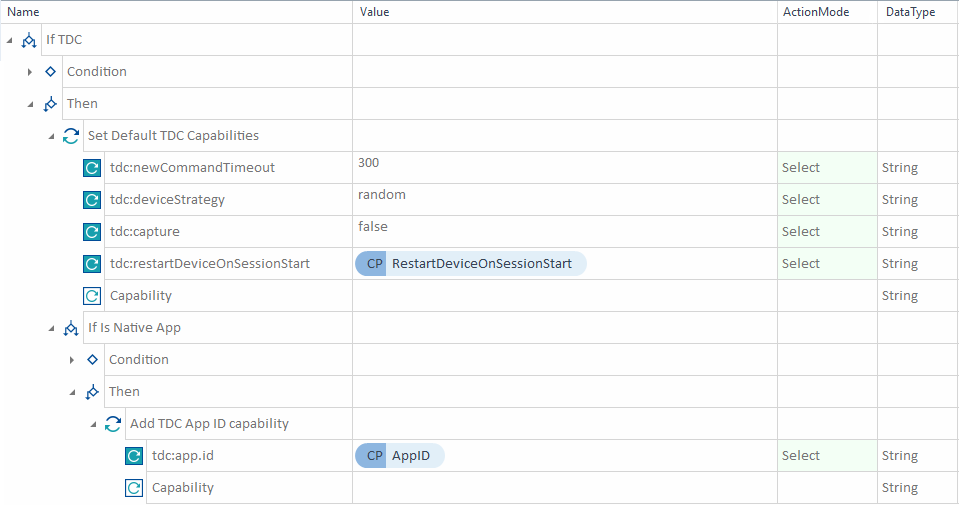Collapse the If TDC node

(10, 41)
